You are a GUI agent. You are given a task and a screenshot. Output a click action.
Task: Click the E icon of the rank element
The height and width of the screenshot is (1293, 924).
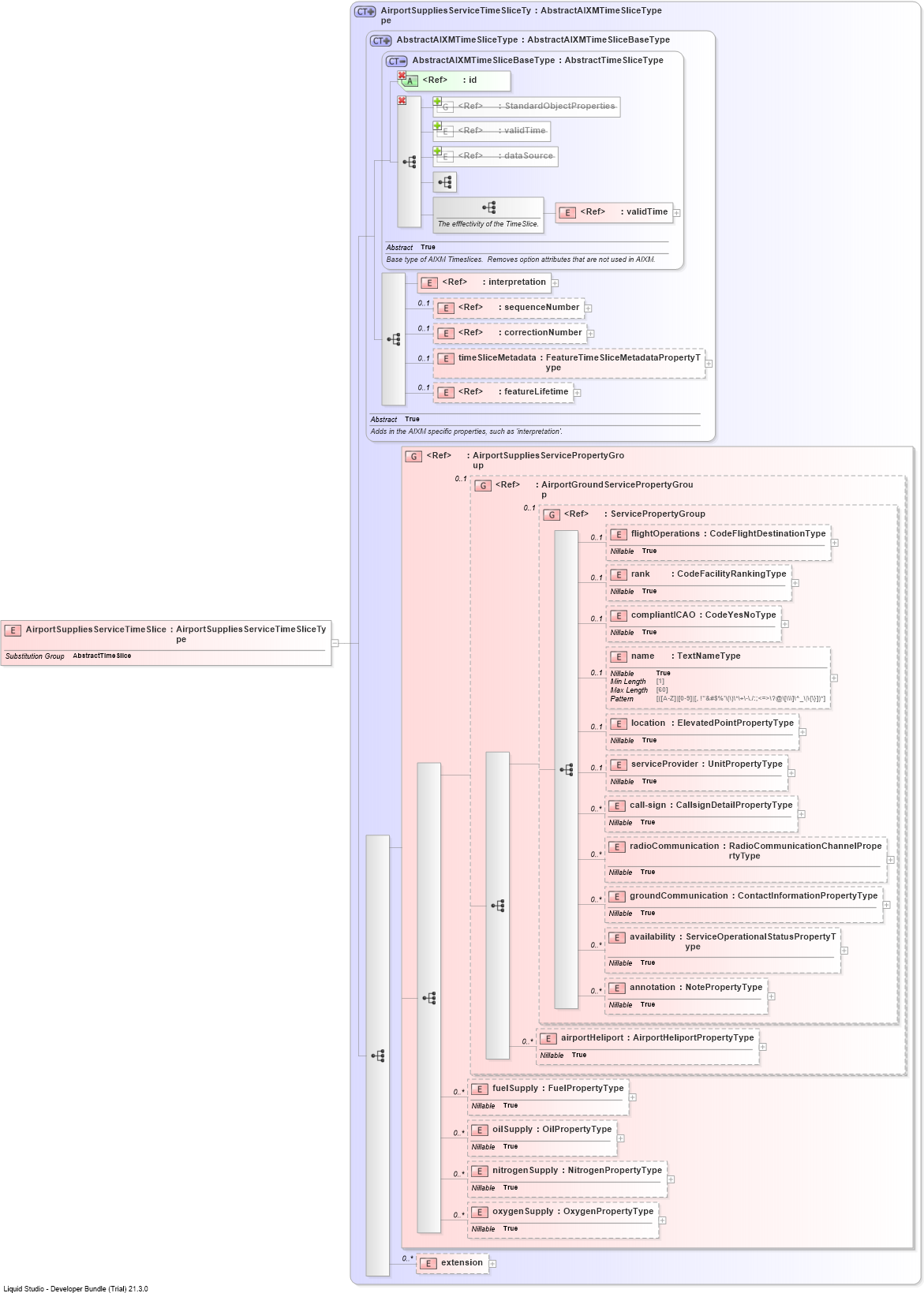click(x=619, y=574)
